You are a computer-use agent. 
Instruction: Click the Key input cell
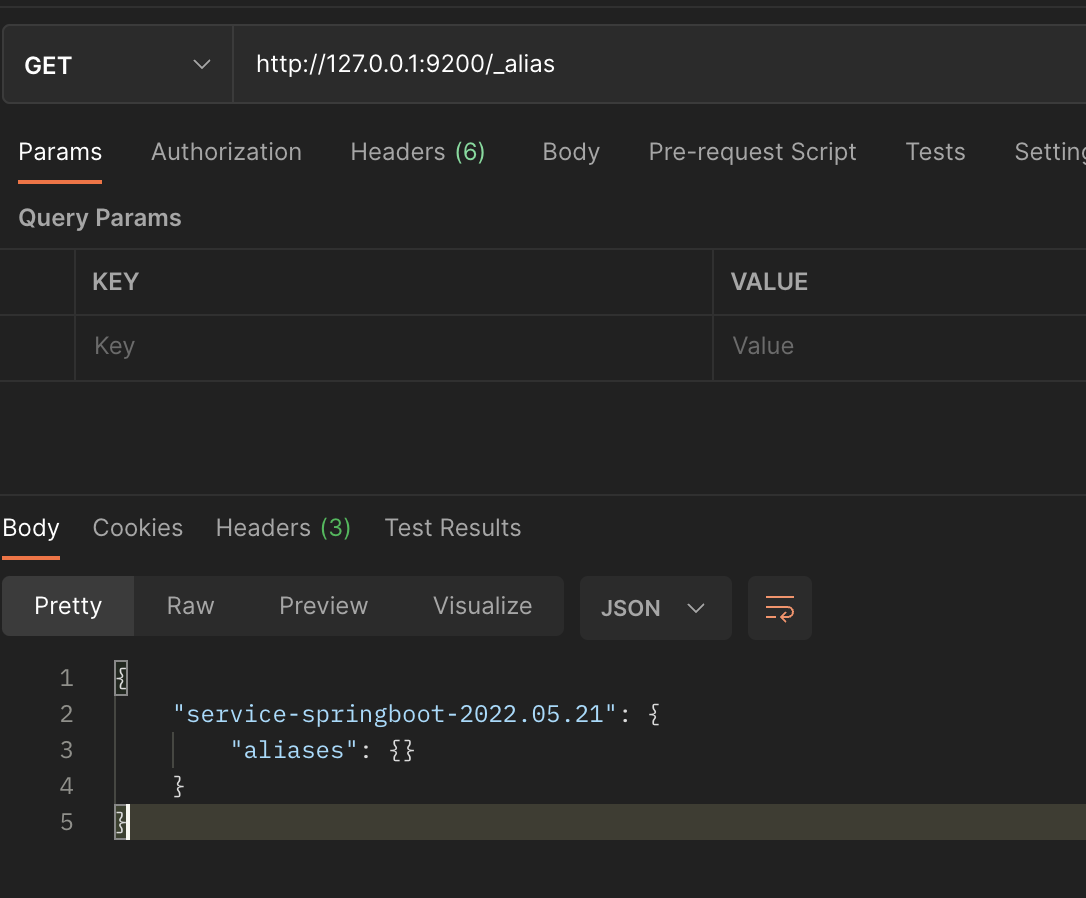pos(392,346)
